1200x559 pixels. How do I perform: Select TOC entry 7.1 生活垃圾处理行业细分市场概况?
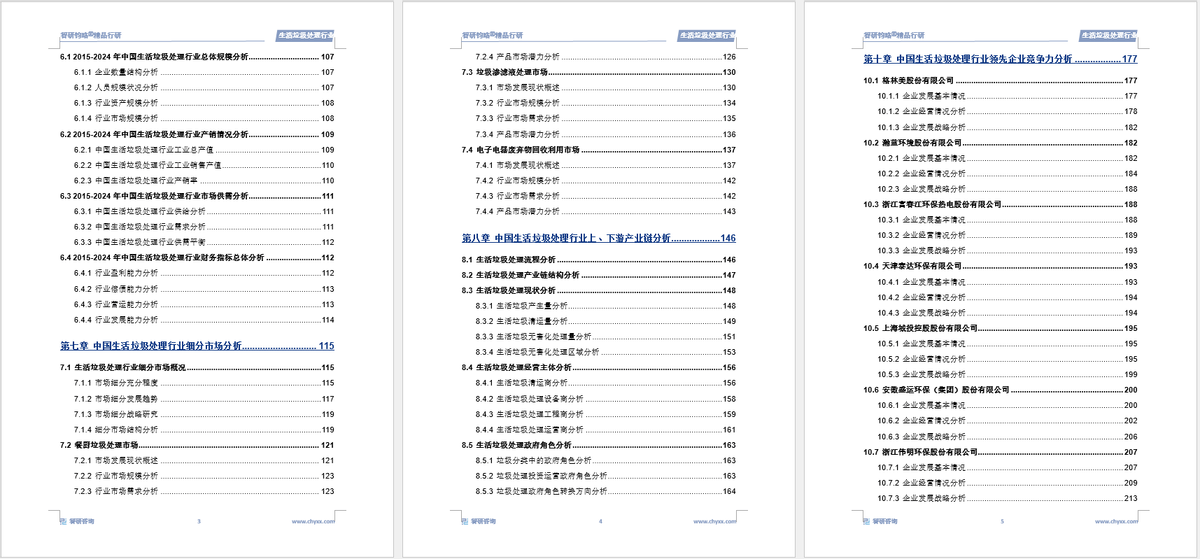click(197, 368)
